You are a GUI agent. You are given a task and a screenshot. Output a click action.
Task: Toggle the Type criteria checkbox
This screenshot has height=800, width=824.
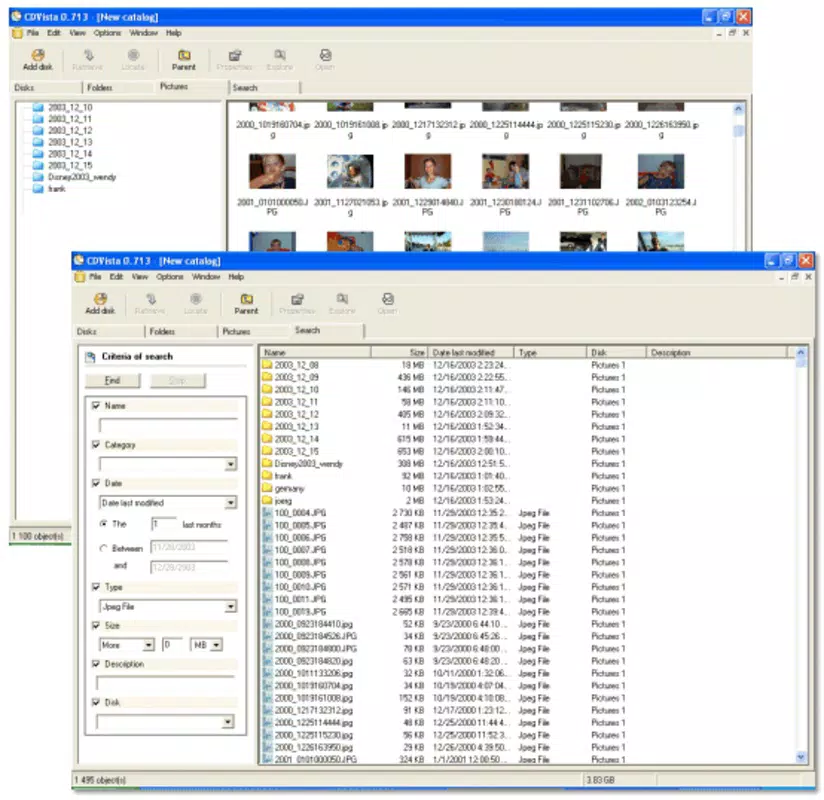pyautogui.click(x=96, y=587)
